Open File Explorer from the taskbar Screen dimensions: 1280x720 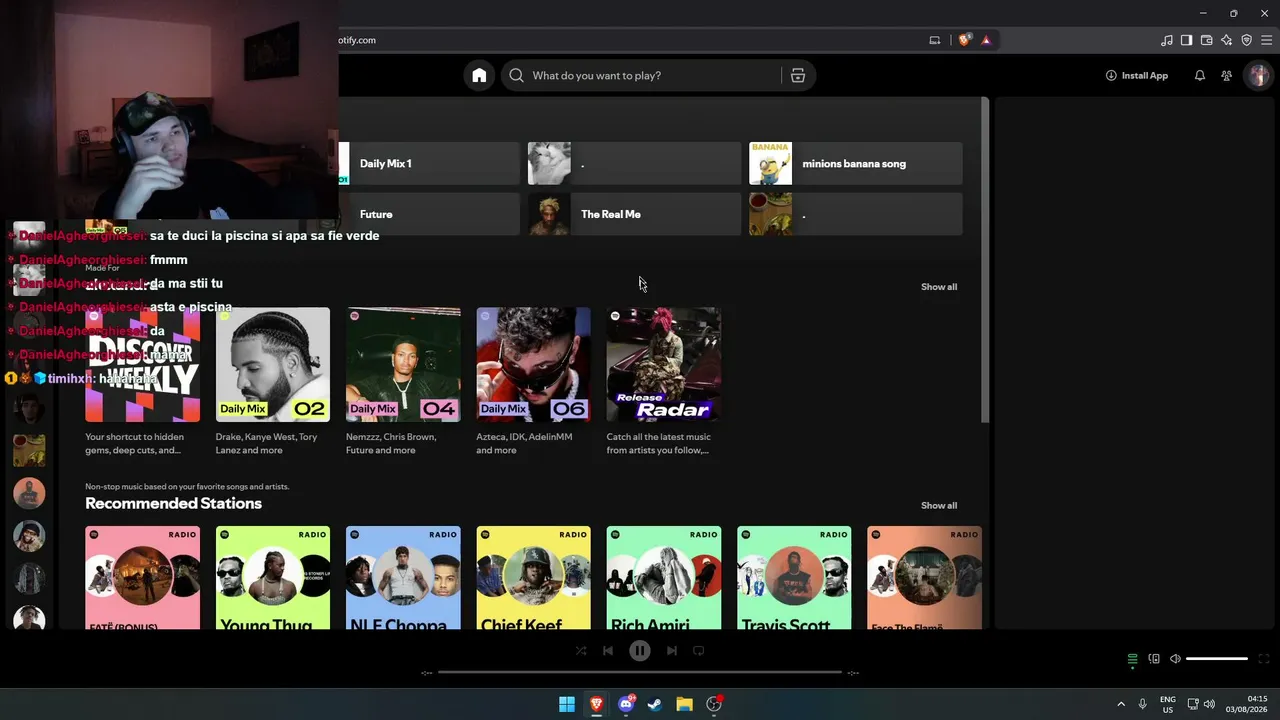pyautogui.click(x=685, y=704)
